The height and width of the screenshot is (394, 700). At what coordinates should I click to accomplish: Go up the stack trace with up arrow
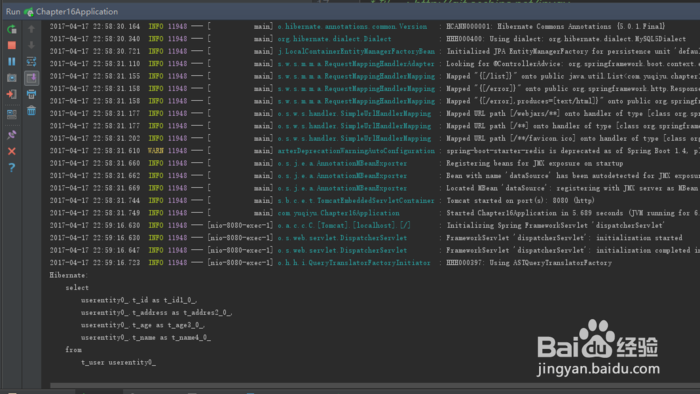tap(31, 29)
